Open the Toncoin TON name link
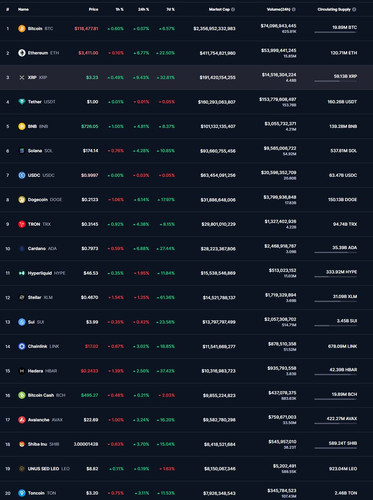This screenshot has width=373, height=500. [42, 493]
